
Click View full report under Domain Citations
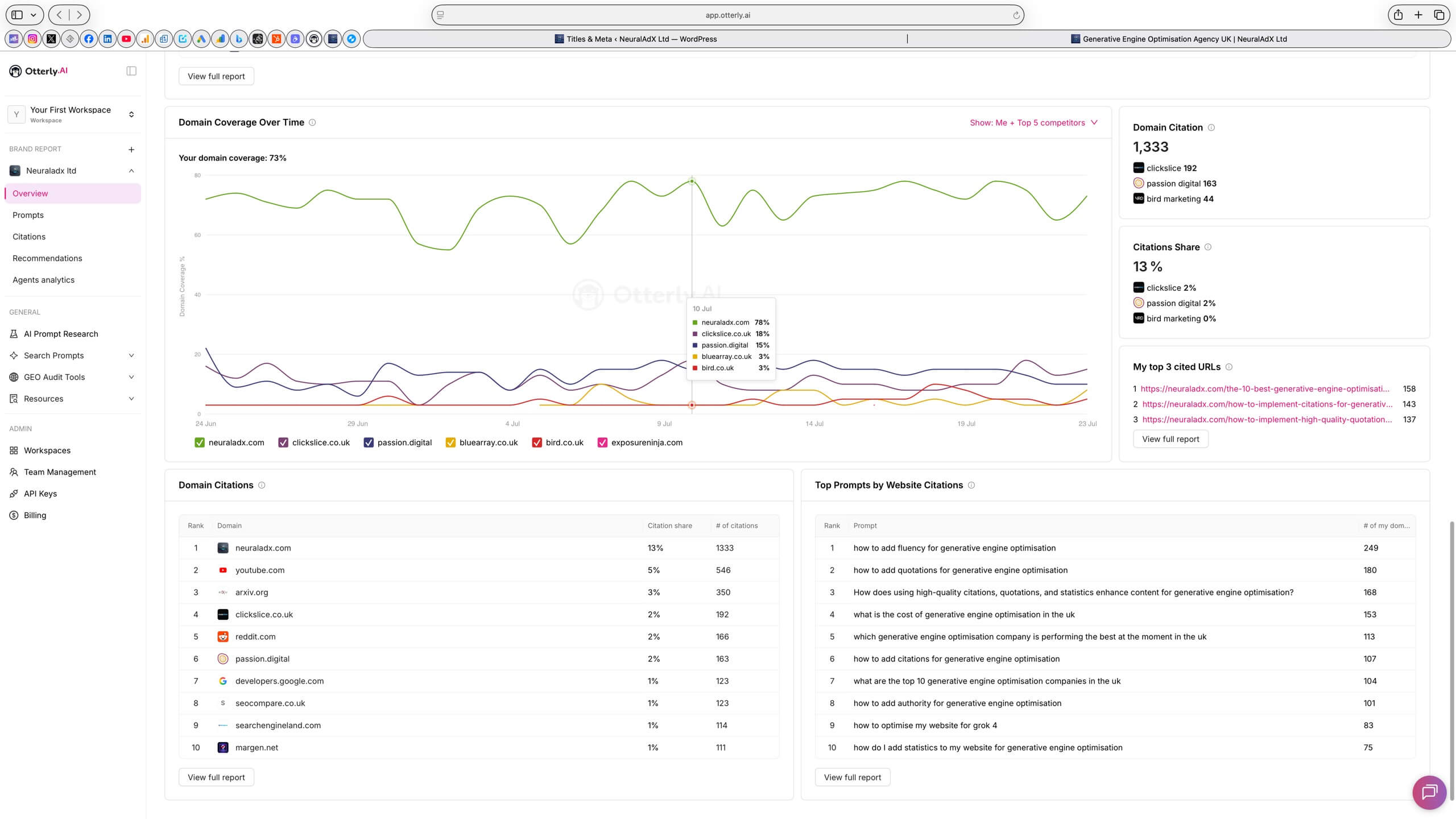pyautogui.click(x=216, y=777)
